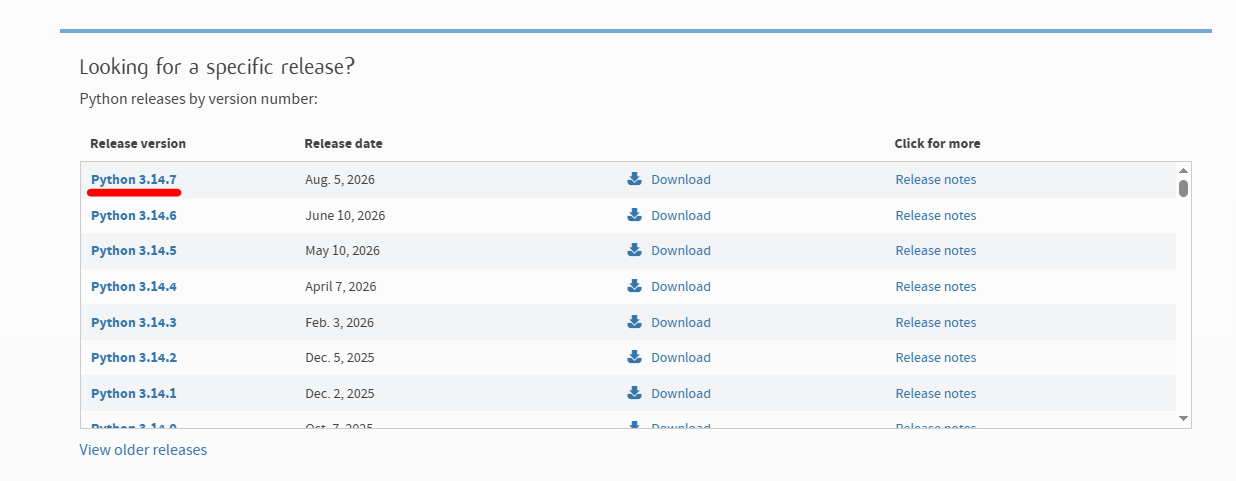Click 'Python releases by version number:' text

tap(198, 99)
